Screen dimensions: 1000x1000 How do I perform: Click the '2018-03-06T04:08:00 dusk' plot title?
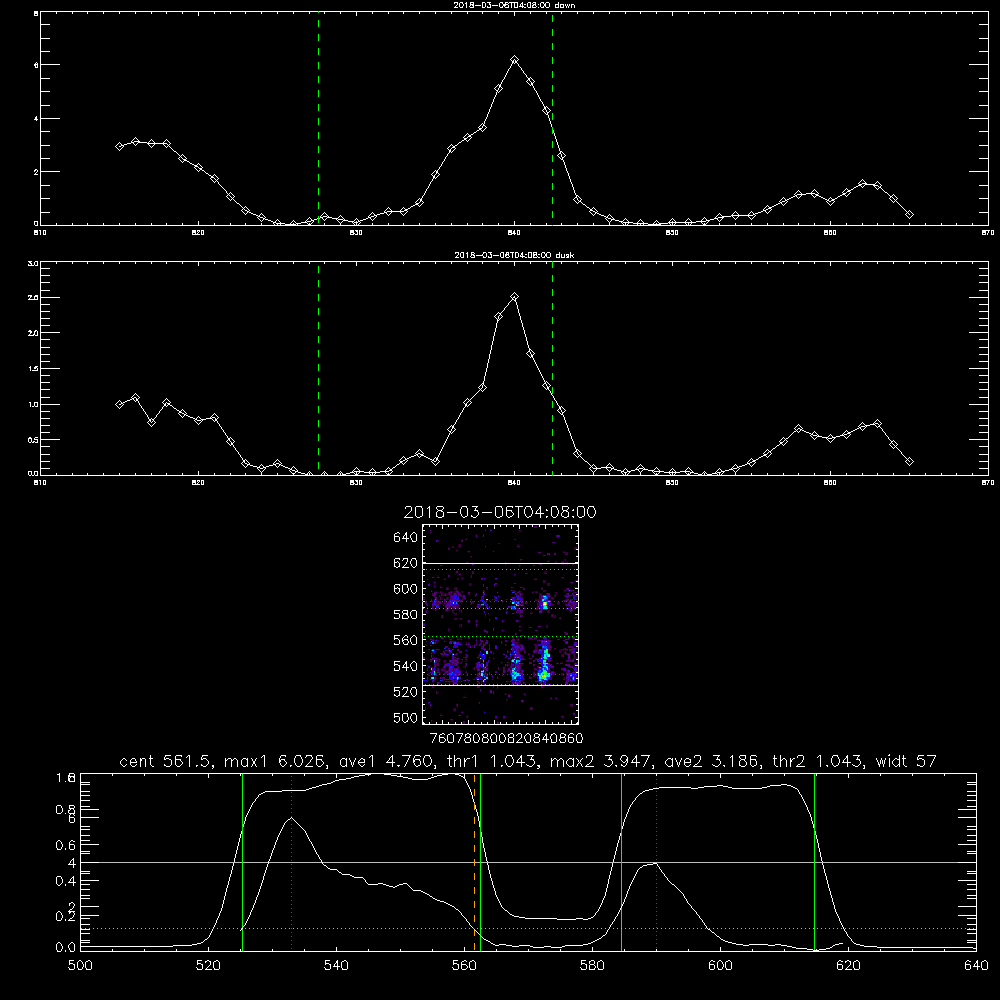pos(514,255)
